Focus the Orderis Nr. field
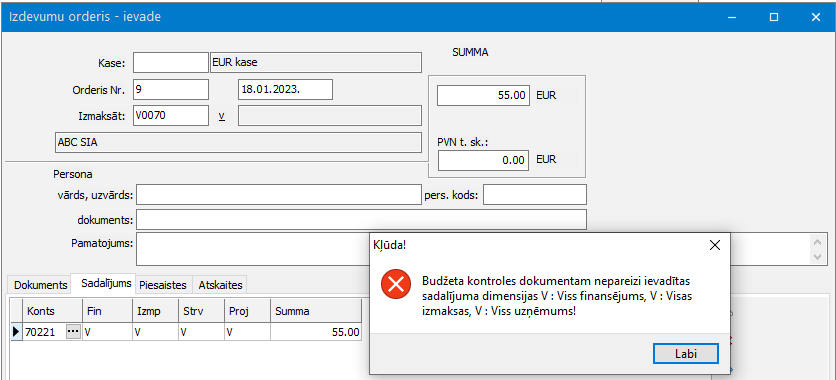 (x=171, y=90)
